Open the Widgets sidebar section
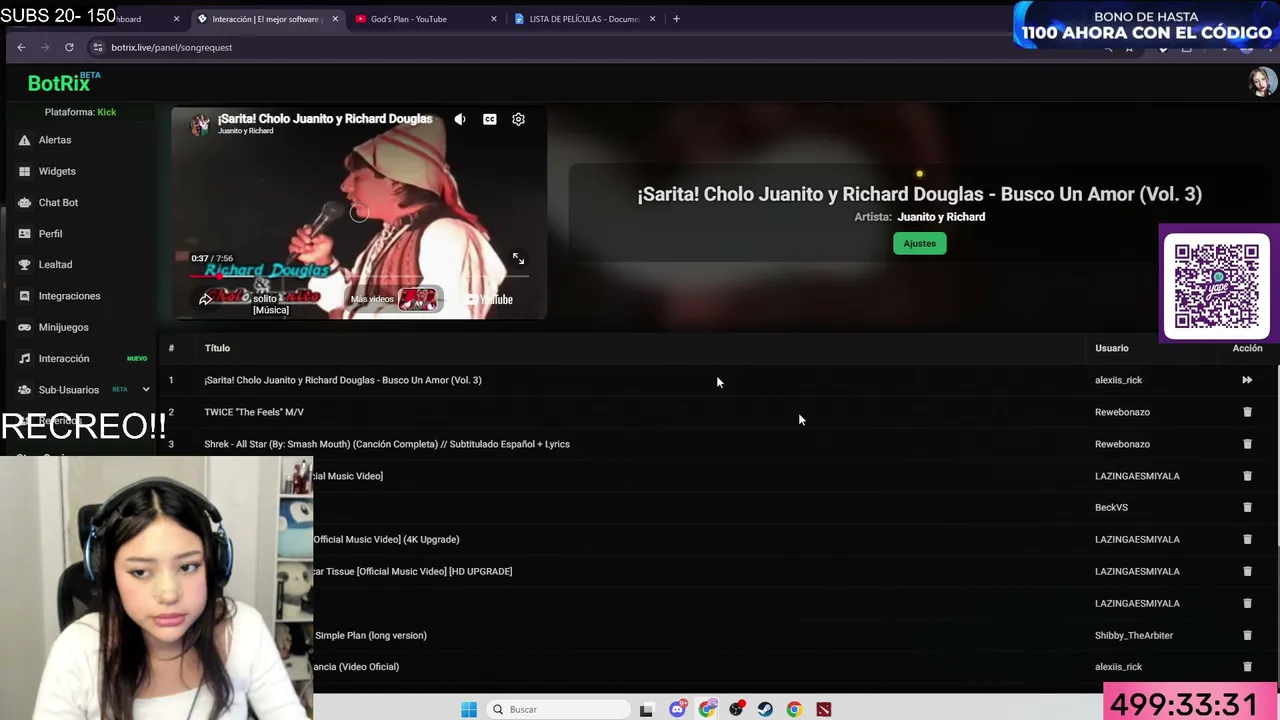 pyautogui.click(x=57, y=171)
